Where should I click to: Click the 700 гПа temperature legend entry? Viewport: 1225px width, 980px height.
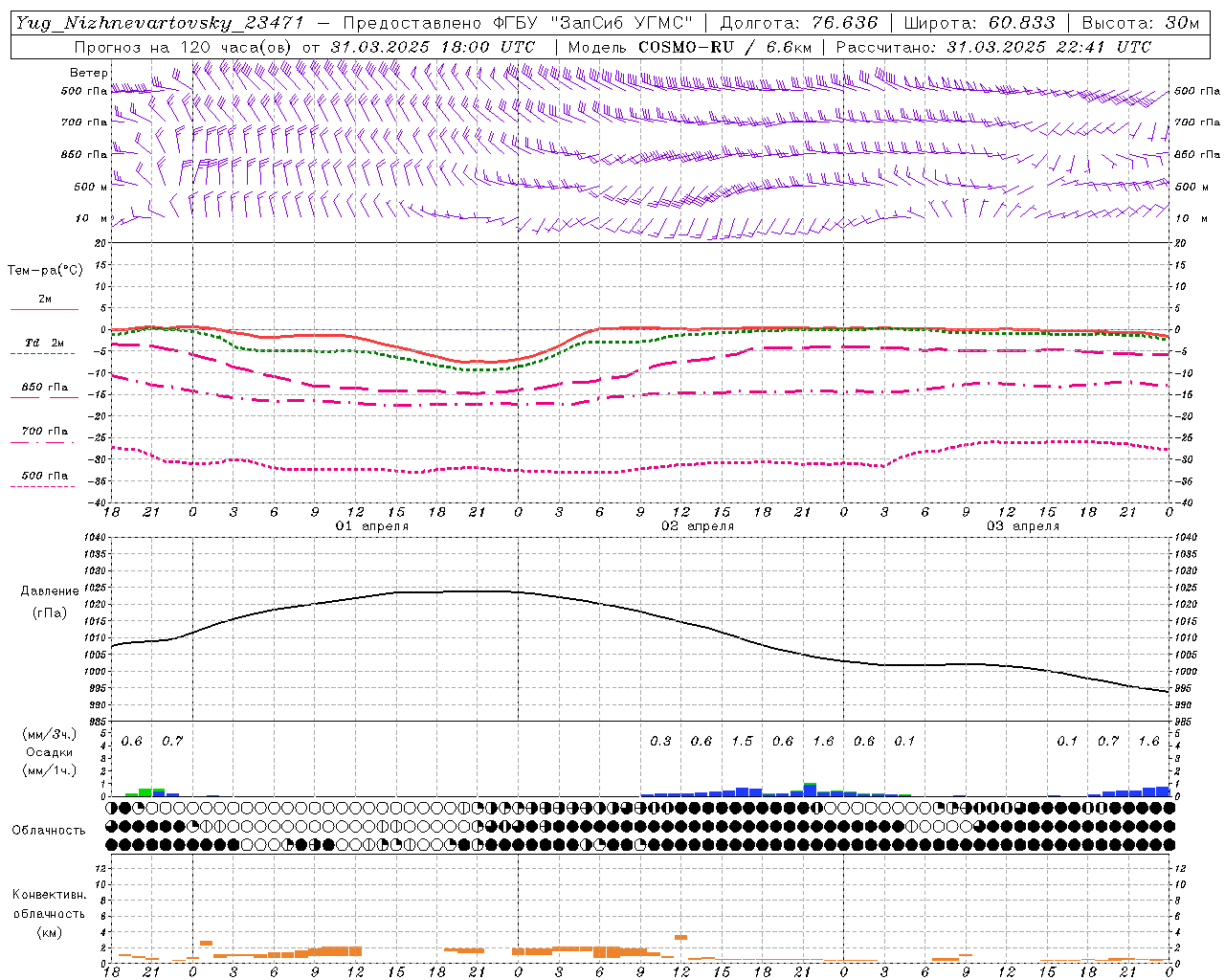pyautogui.click(x=45, y=431)
